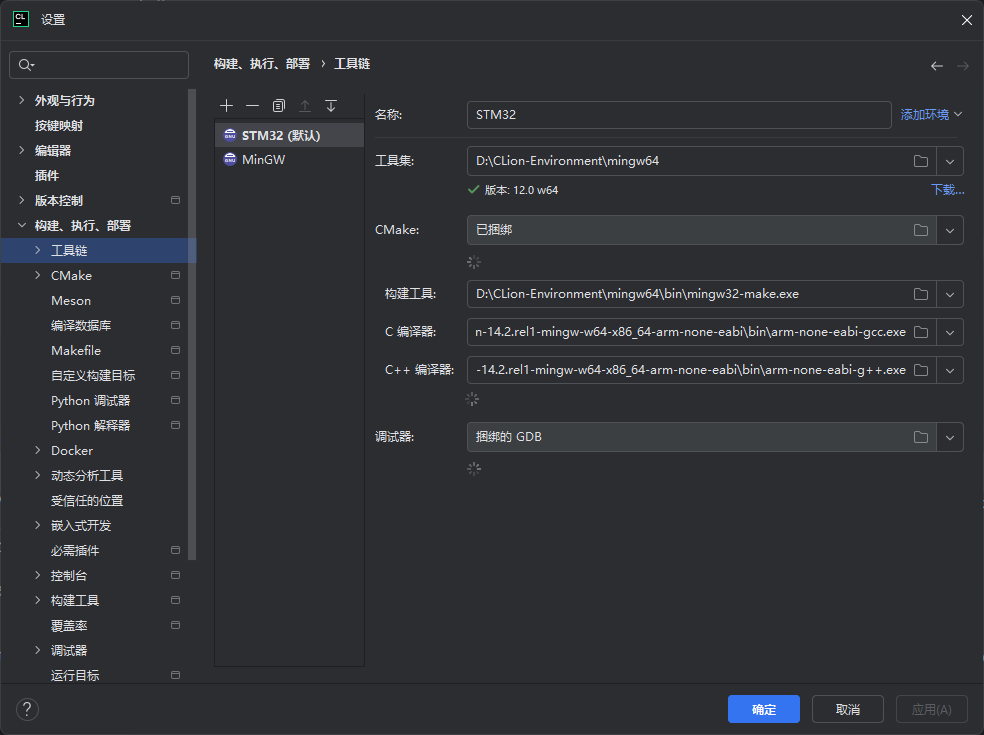Remove selected toolchain with minus icon
This screenshot has width=984, height=735.
252,105
